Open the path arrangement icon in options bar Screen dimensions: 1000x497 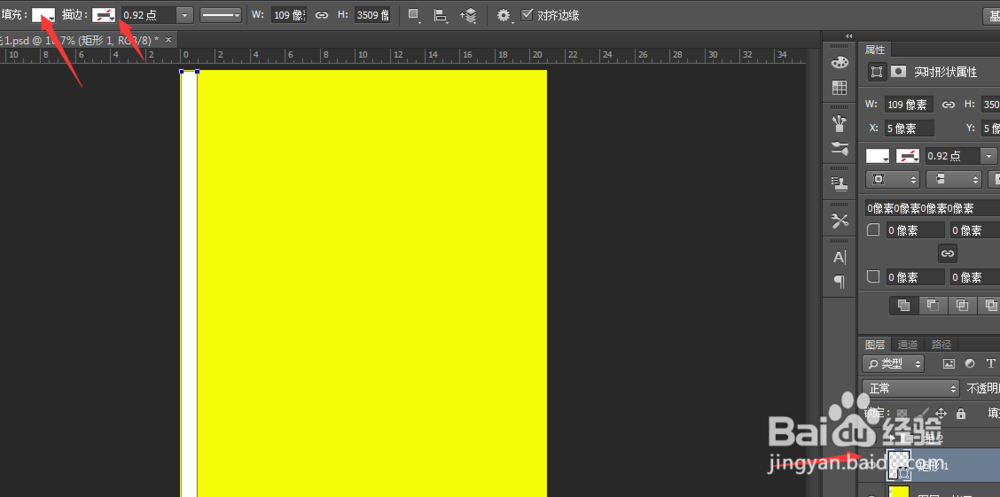click(468, 15)
